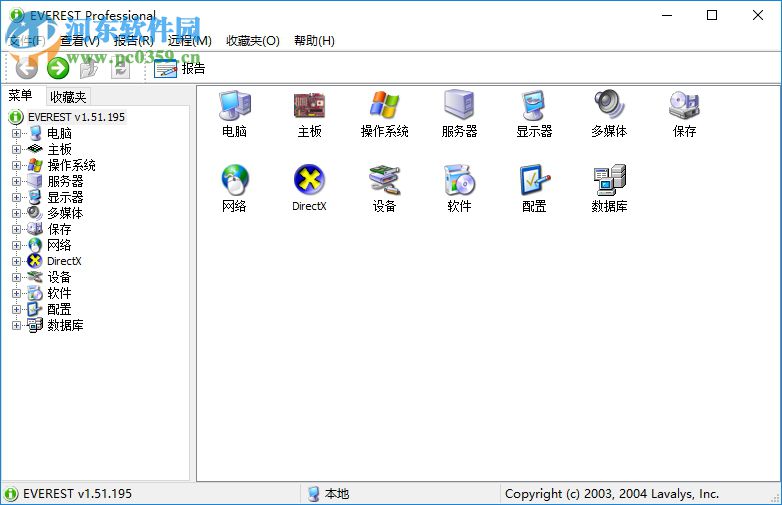
Task: Open the 远程(M) menu
Action: coord(190,40)
